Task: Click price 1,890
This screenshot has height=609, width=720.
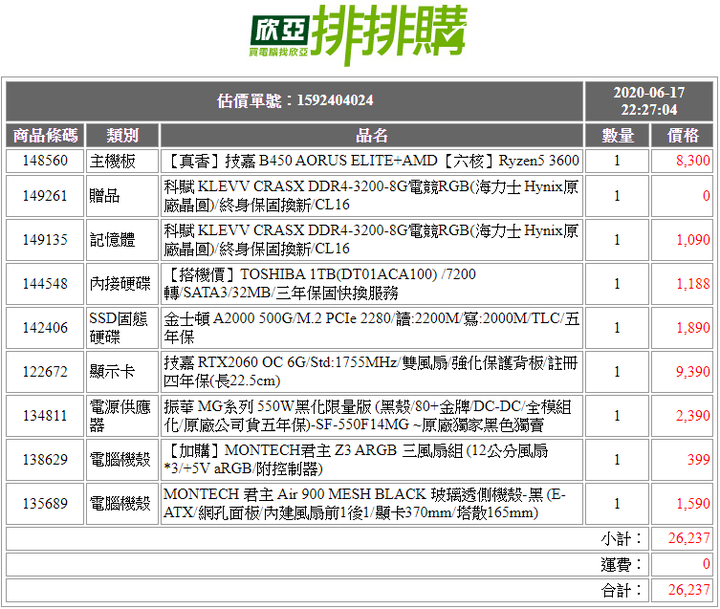Action: click(693, 328)
